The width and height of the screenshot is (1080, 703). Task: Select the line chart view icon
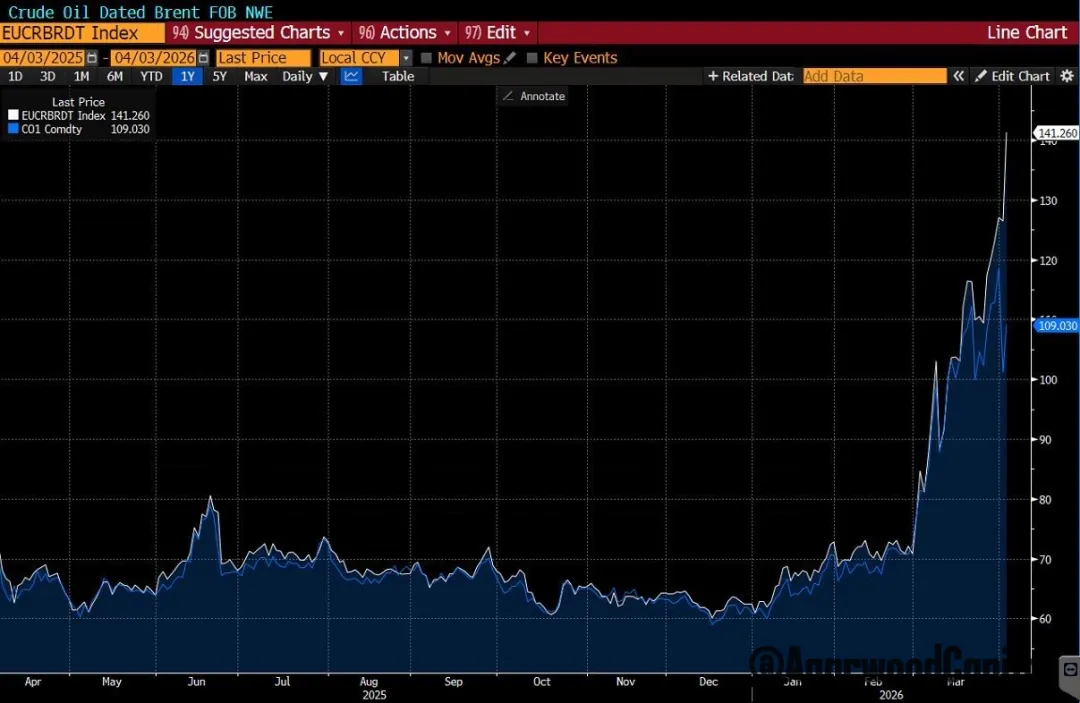point(351,76)
